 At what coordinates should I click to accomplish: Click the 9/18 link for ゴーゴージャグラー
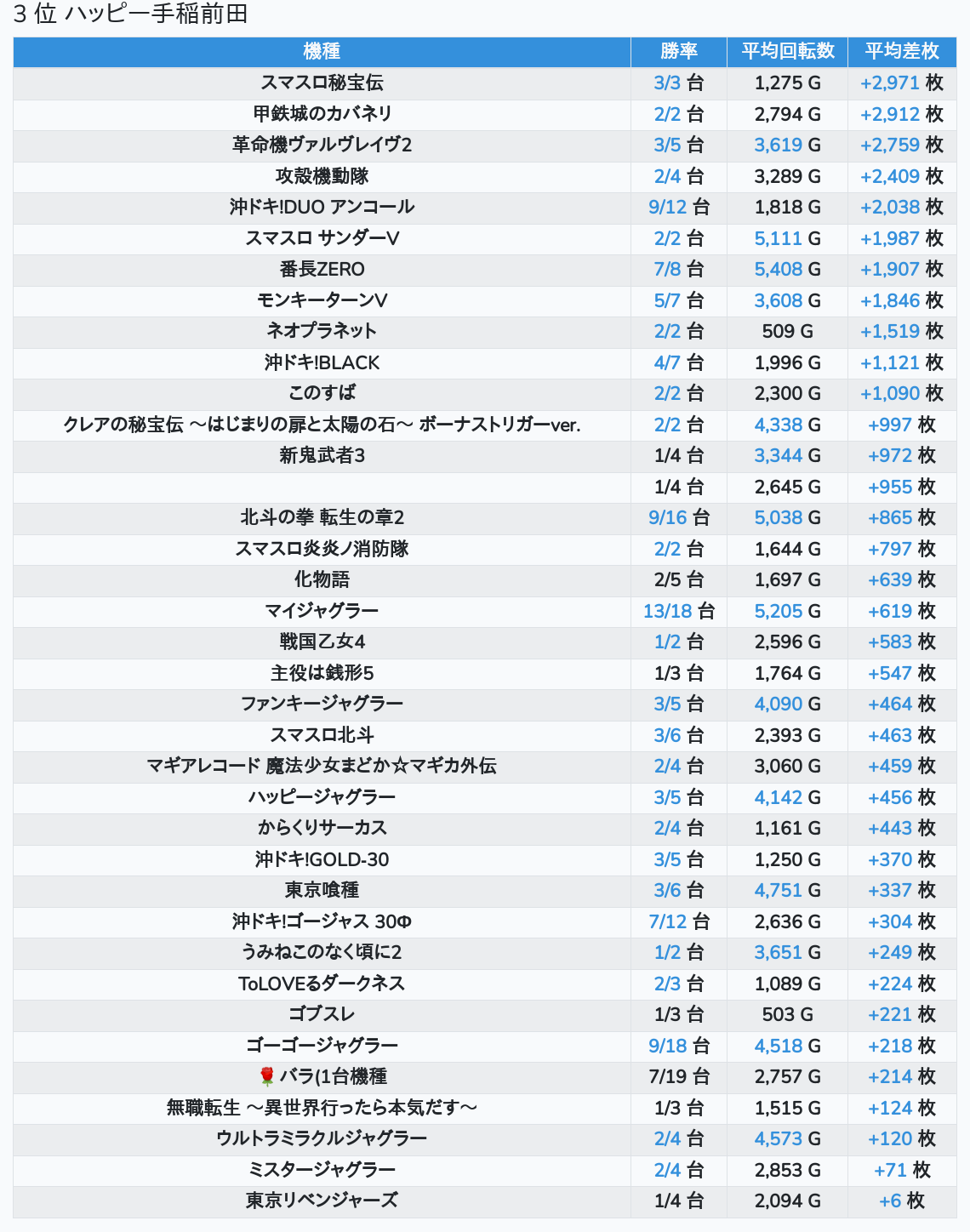(667, 1046)
